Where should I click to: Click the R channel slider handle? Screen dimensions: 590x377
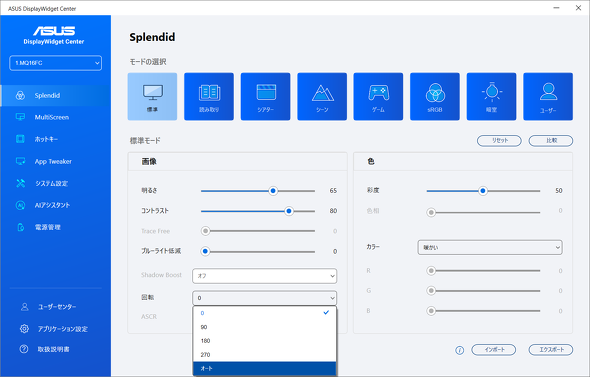(431, 271)
